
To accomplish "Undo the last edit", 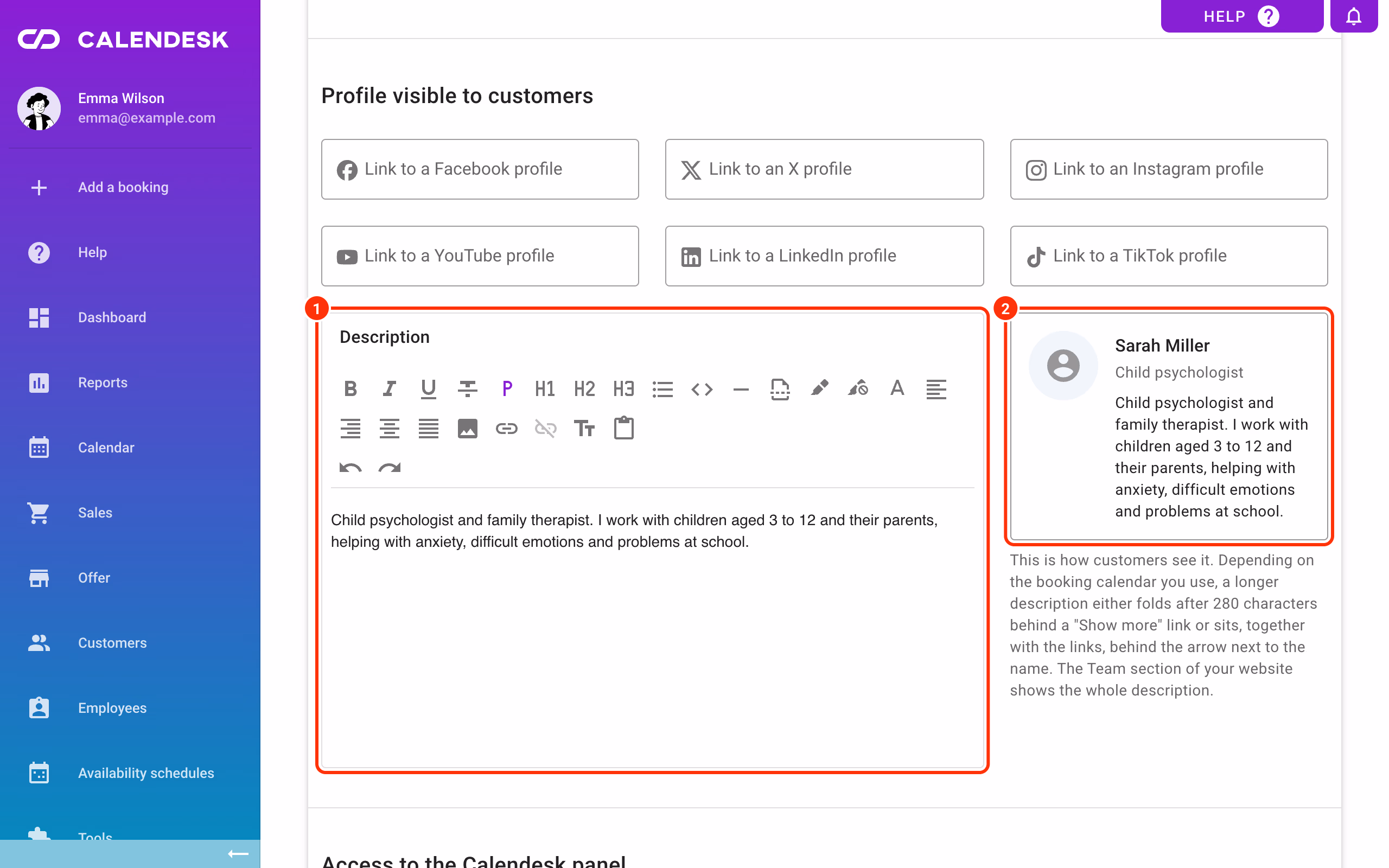I will [x=350, y=467].
